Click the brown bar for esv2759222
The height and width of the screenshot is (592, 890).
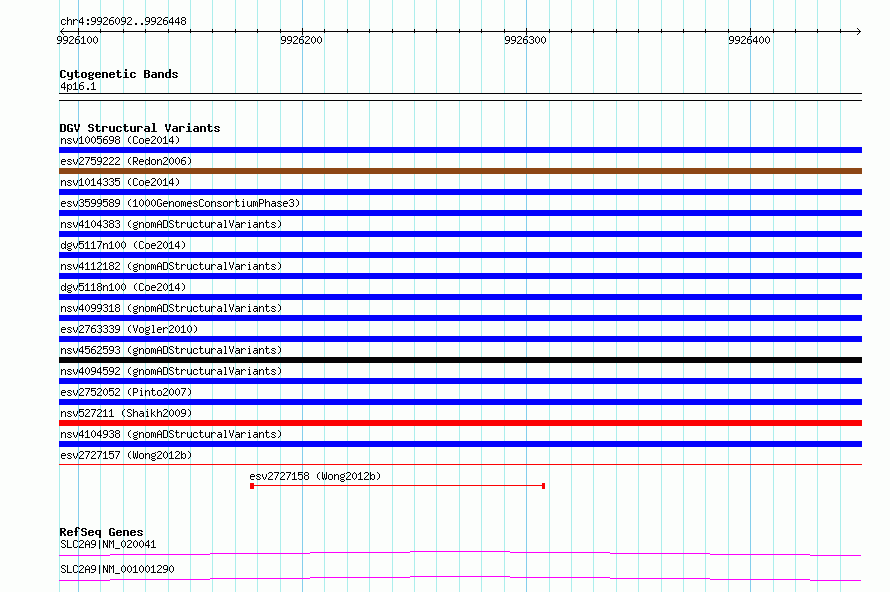coord(460,171)
